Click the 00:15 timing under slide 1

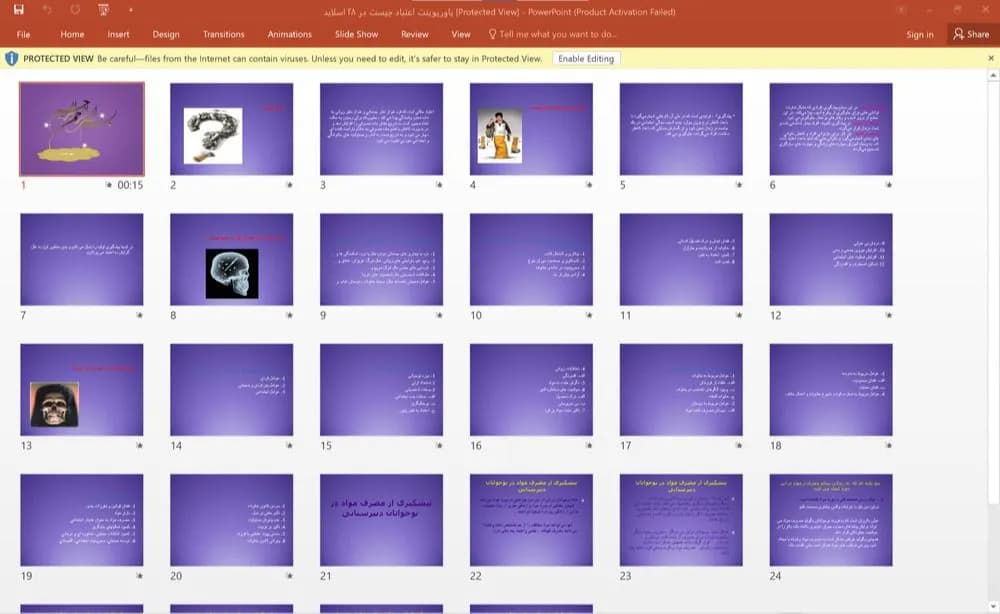[x=130, y=185]
